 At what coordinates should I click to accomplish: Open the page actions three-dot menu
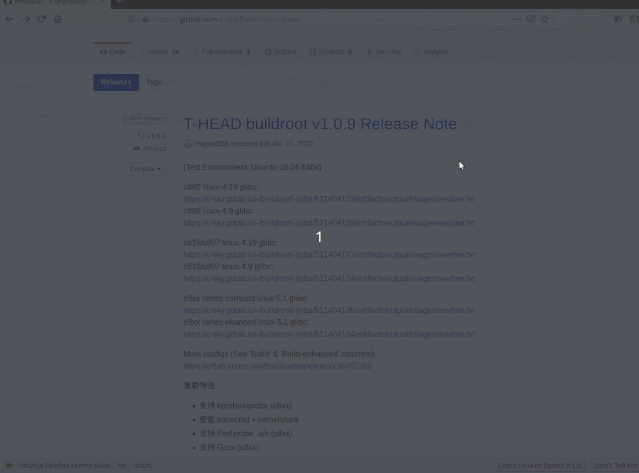[516, 19]
